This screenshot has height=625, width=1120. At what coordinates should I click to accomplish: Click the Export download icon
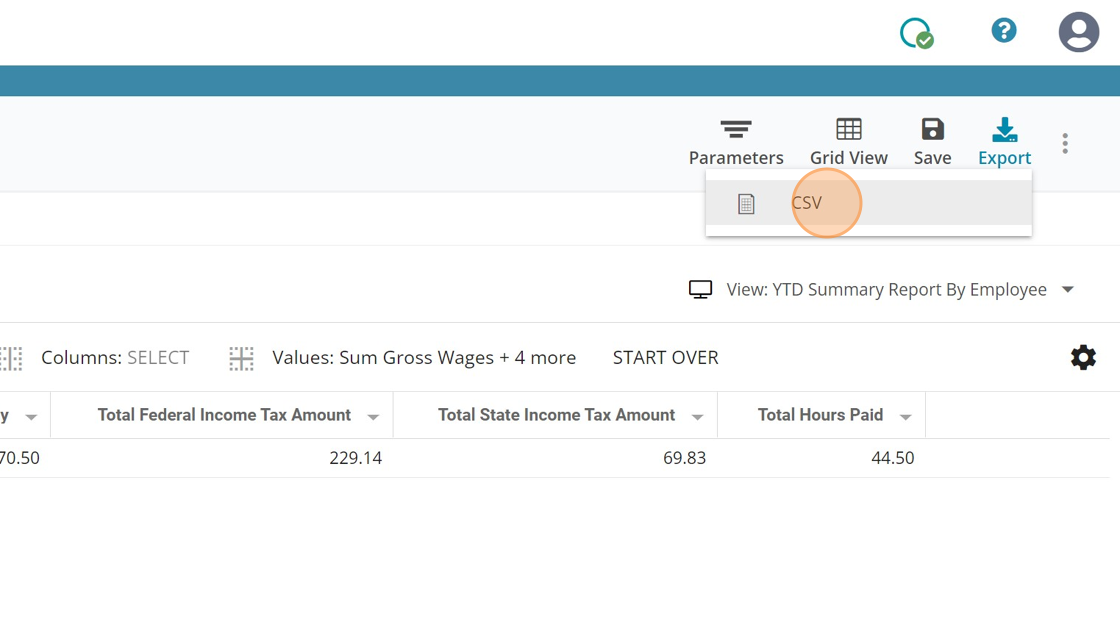click(x=1004, y=130)
